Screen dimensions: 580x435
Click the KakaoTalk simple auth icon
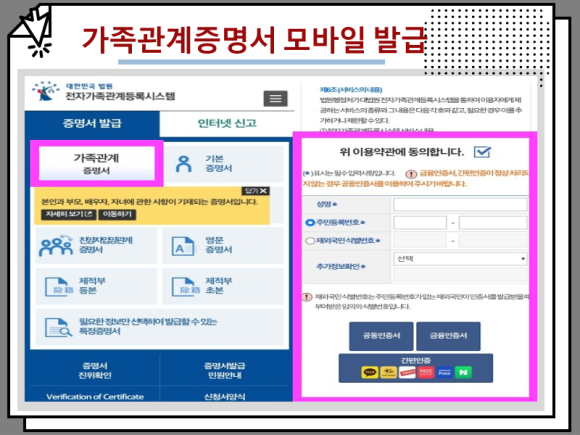pyautogui.click(x=370, y=372)
